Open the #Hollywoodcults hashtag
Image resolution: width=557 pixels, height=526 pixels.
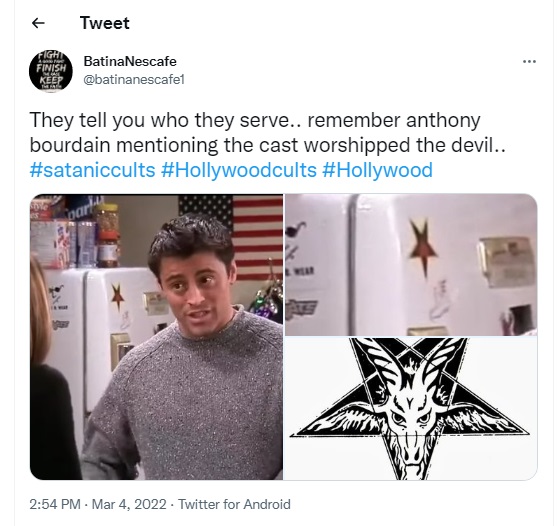point(238,170)
